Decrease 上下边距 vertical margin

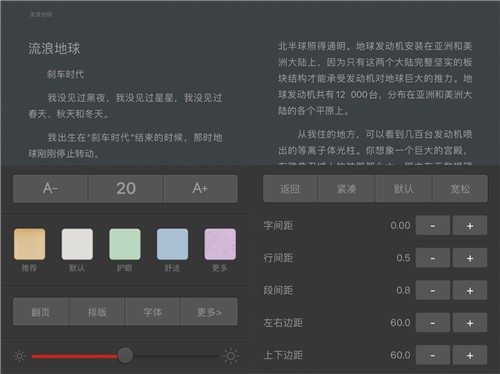coord(433,355)
